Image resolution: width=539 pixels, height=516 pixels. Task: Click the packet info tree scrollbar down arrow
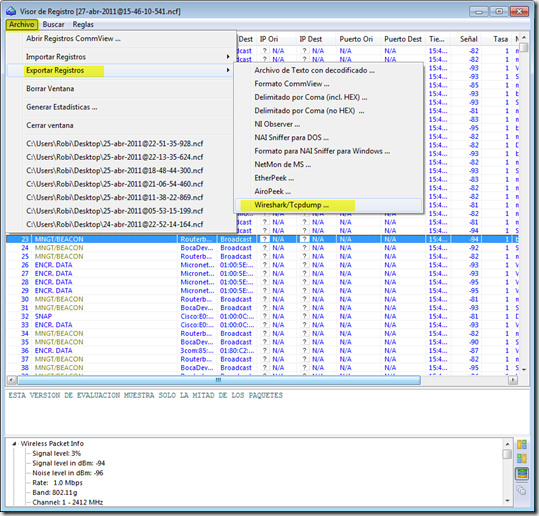[x=507, y=501]
